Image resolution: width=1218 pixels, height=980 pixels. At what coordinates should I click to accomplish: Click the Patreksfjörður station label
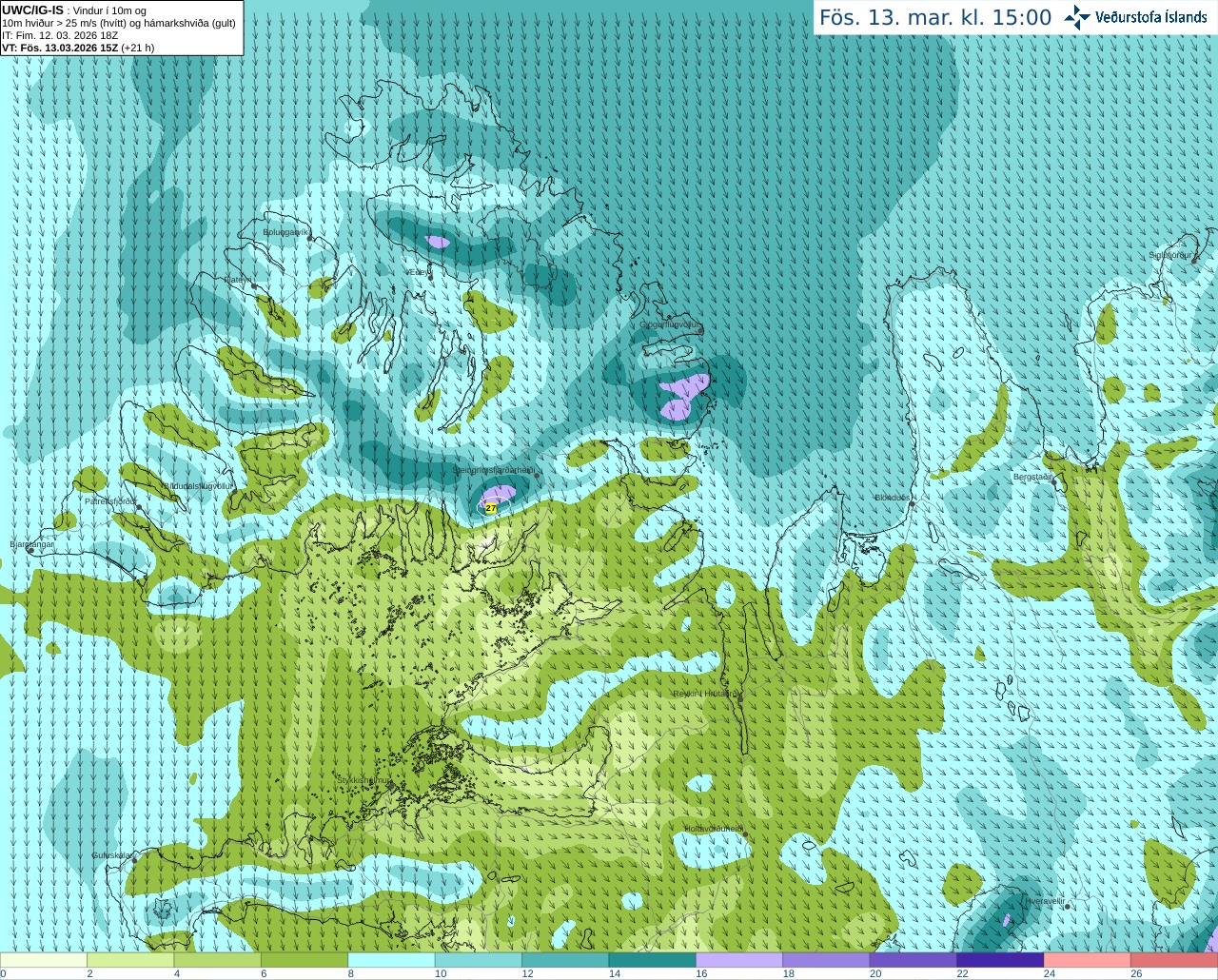tap(110, 500)
